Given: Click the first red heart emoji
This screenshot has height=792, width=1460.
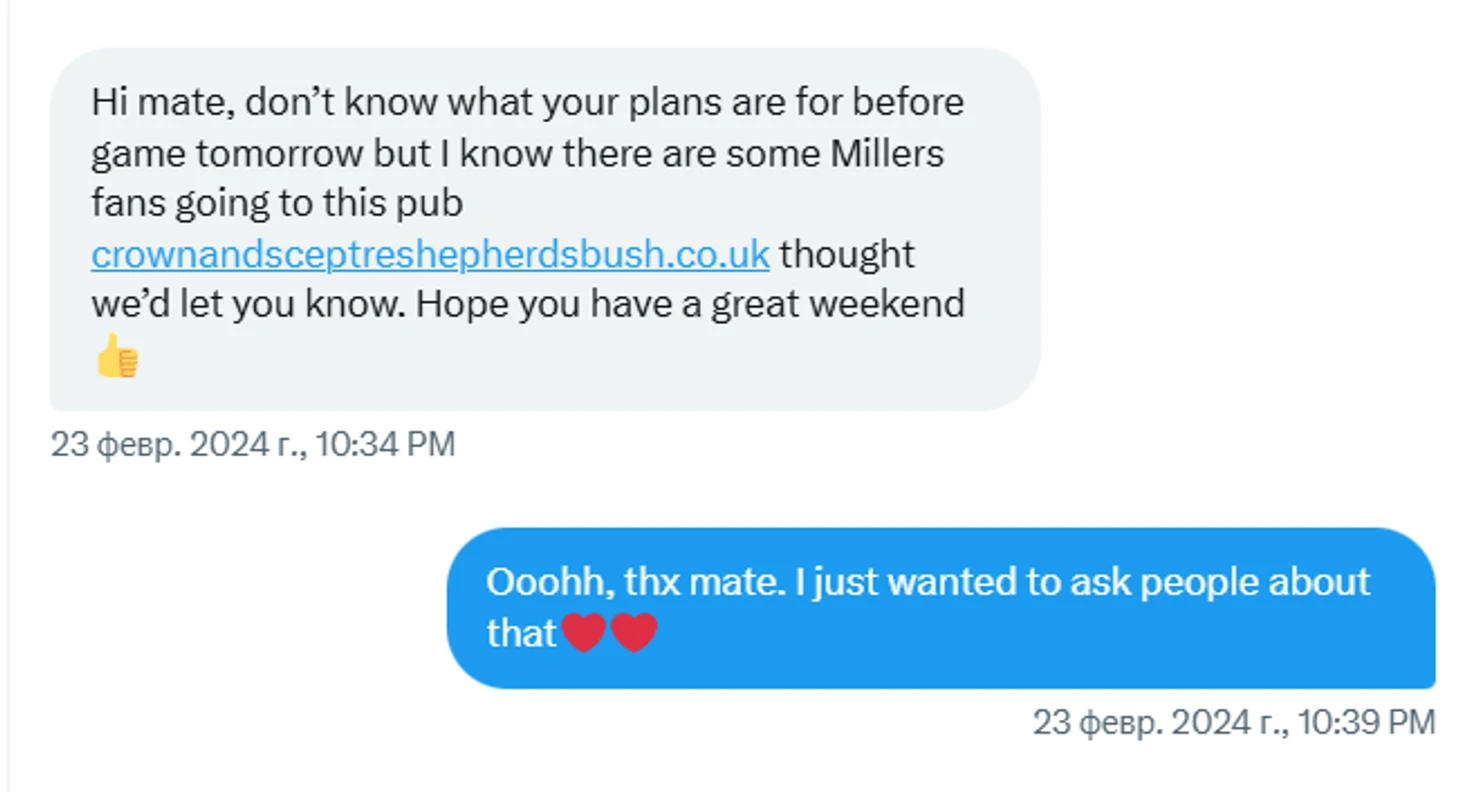Looking at the screenshot, I should coord(584,633).
